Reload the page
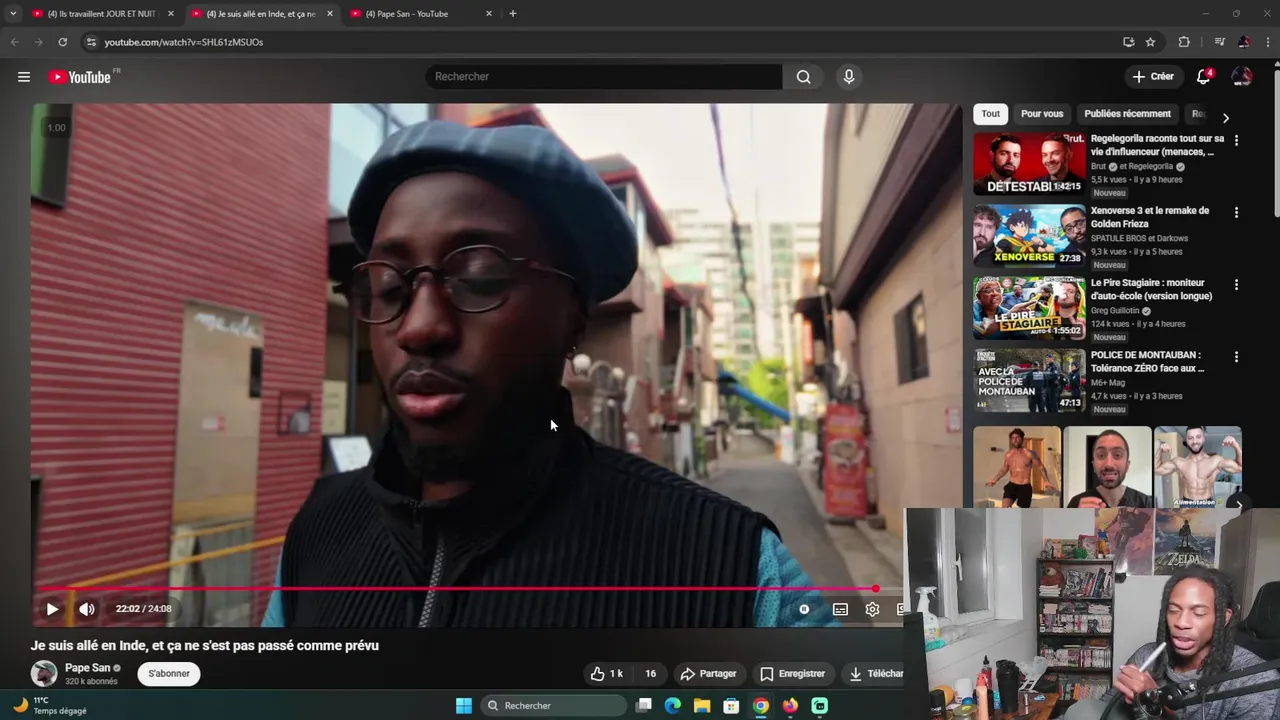The image size is (1280, 720). [62, 42]
